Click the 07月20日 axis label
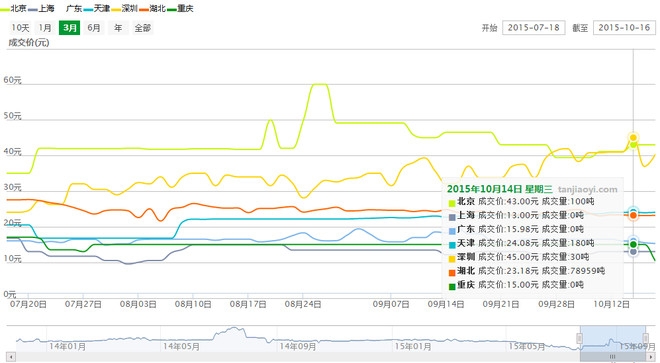The height and width of the screenshot is (363, 660). coord(28,304)
